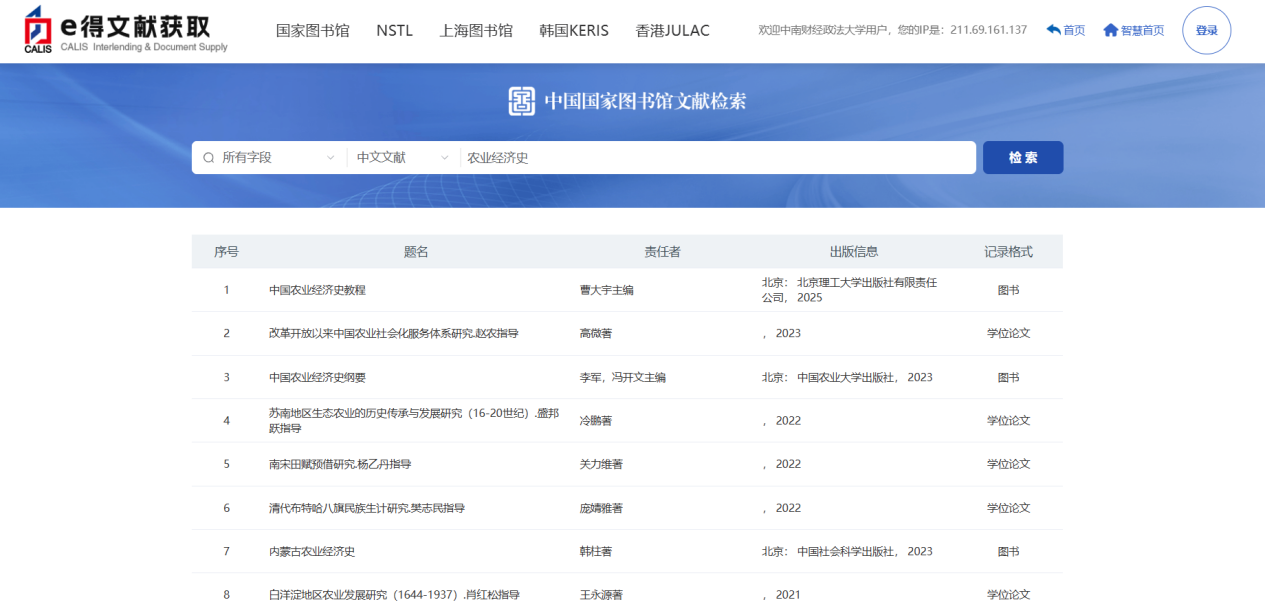Viewport: 1265px width, 611px height.
Task: Click the CALIS e得文献获取 logo
Action: click(x=126, y=30)
